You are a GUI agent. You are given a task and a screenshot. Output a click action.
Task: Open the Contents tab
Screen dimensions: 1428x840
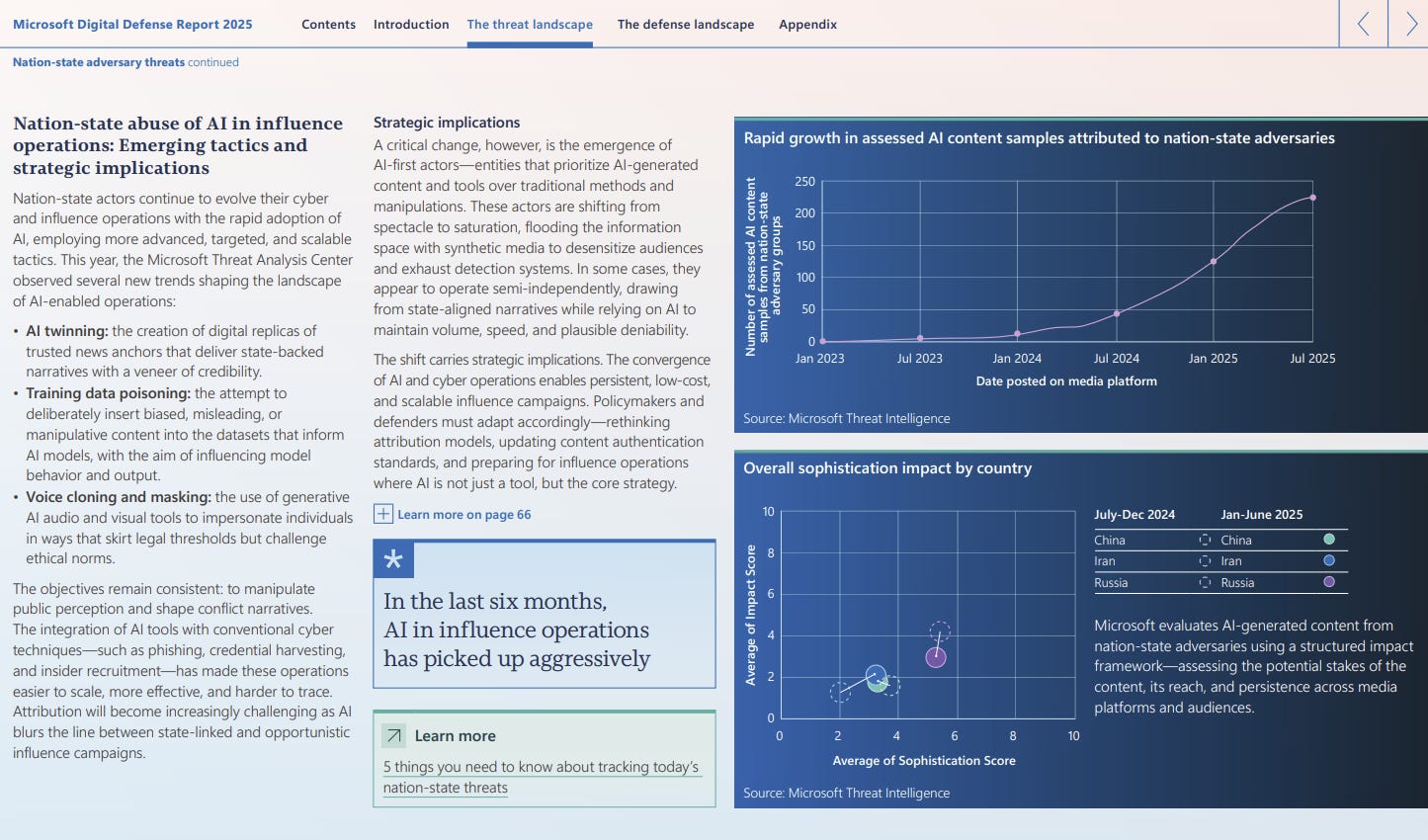(x=328, y=25)
